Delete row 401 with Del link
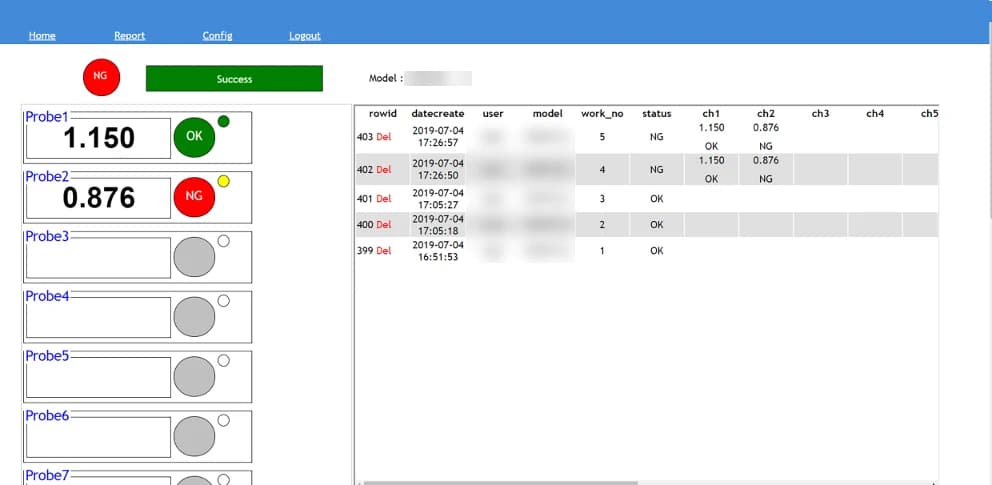 tap(383, 199)
